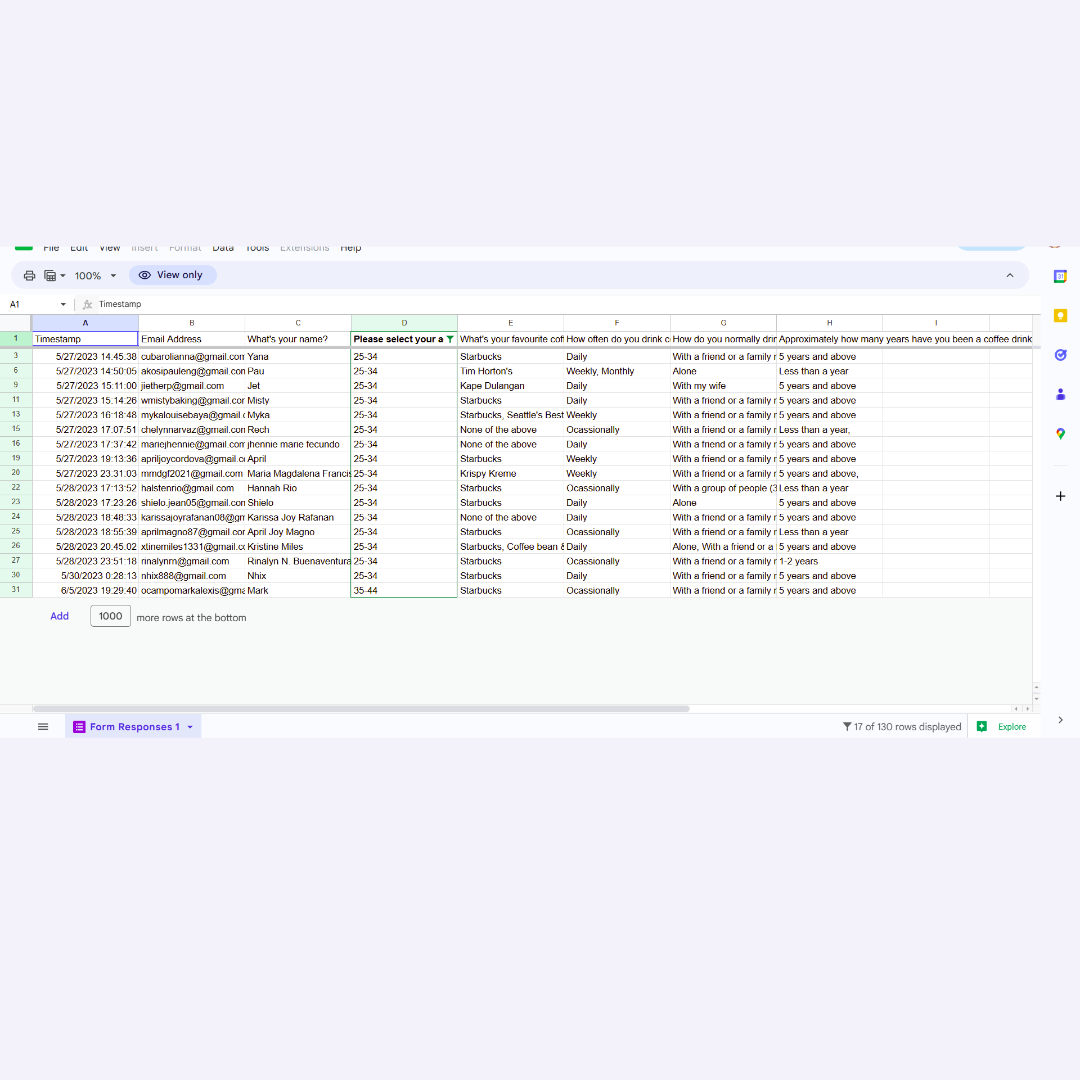The height and width of the screenshot is (1080, 1080).
Task: Open the Help menu
Action: pyautogui.click(x=351, y=248)
